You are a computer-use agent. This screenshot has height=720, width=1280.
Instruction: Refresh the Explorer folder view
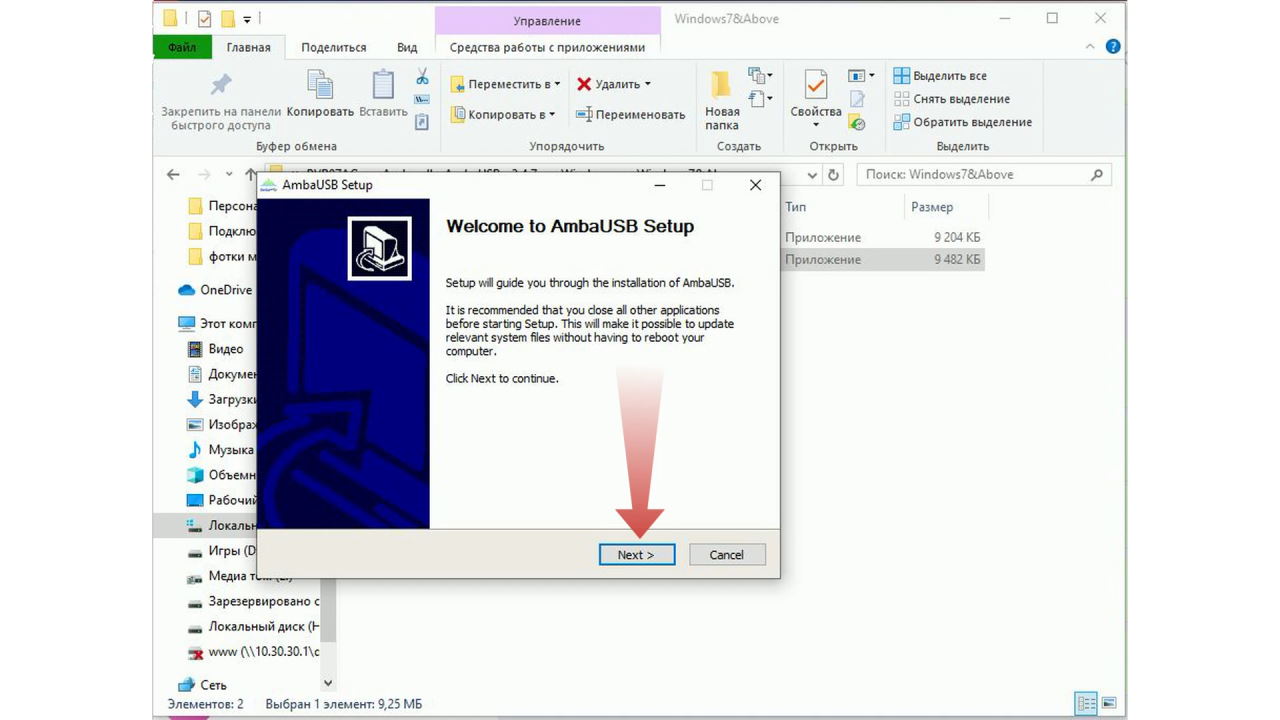pos(834,174)
